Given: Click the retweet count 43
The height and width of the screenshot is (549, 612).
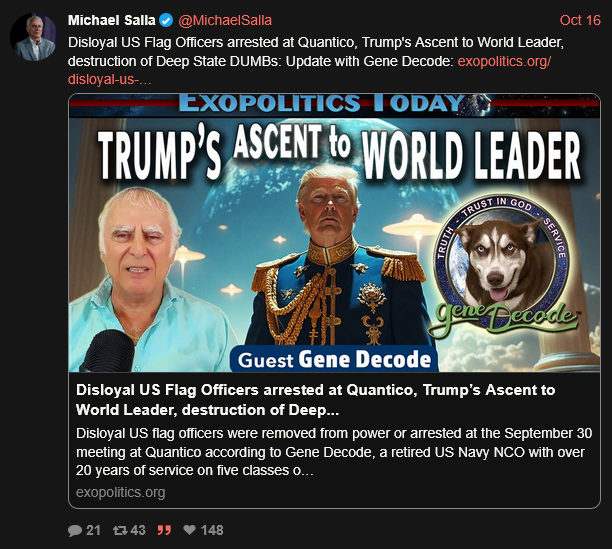Looking at the screenshot, I should [x=138, y=530].
